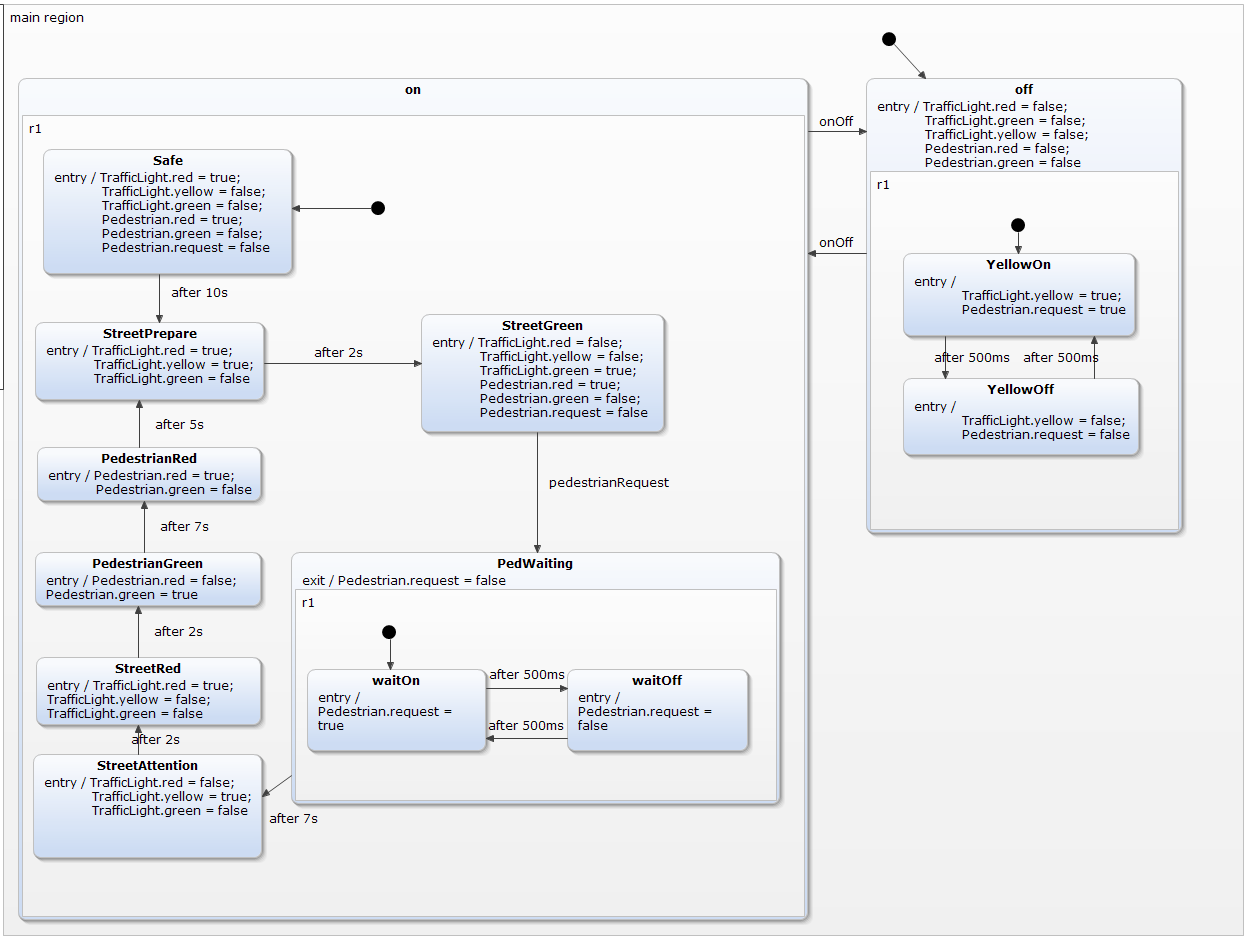
Task: Click the main region label at top left
Action: tap(46, 17)
